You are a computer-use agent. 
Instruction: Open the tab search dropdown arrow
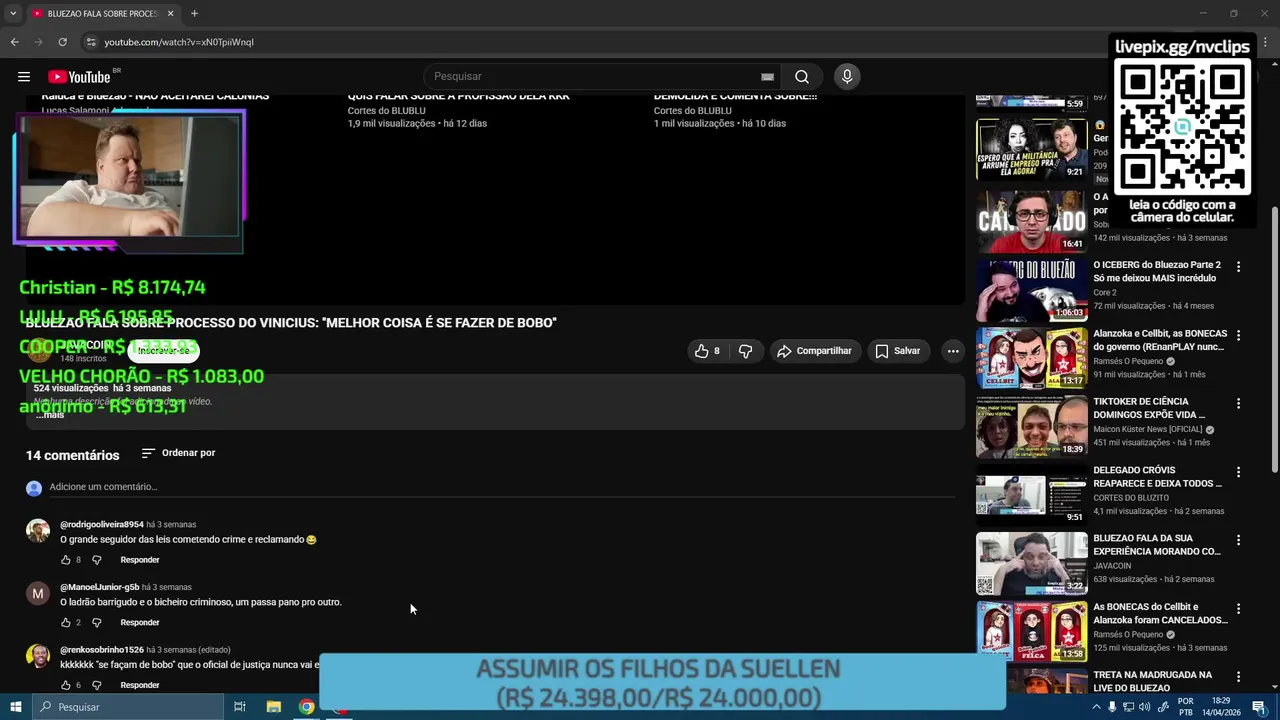(13, 14)
